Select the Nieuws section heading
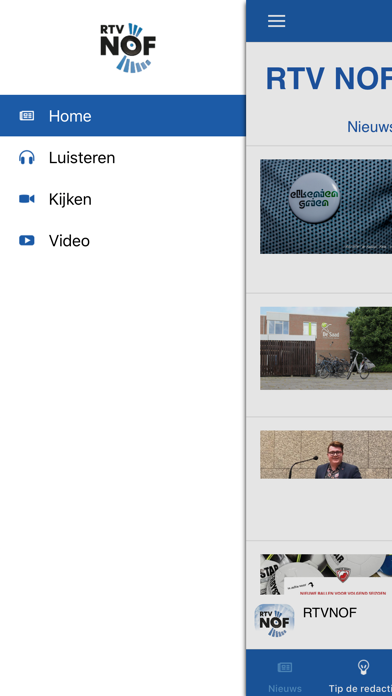Image resolution: width=392 pixels, height=696 pixels. [x=369, y=127]
